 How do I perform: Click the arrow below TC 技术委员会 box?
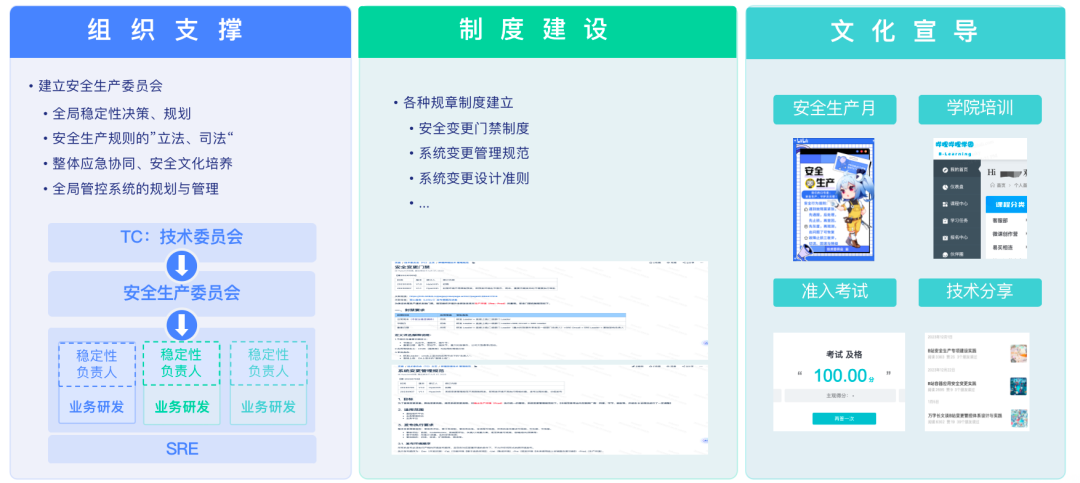[x=182, y=266]
